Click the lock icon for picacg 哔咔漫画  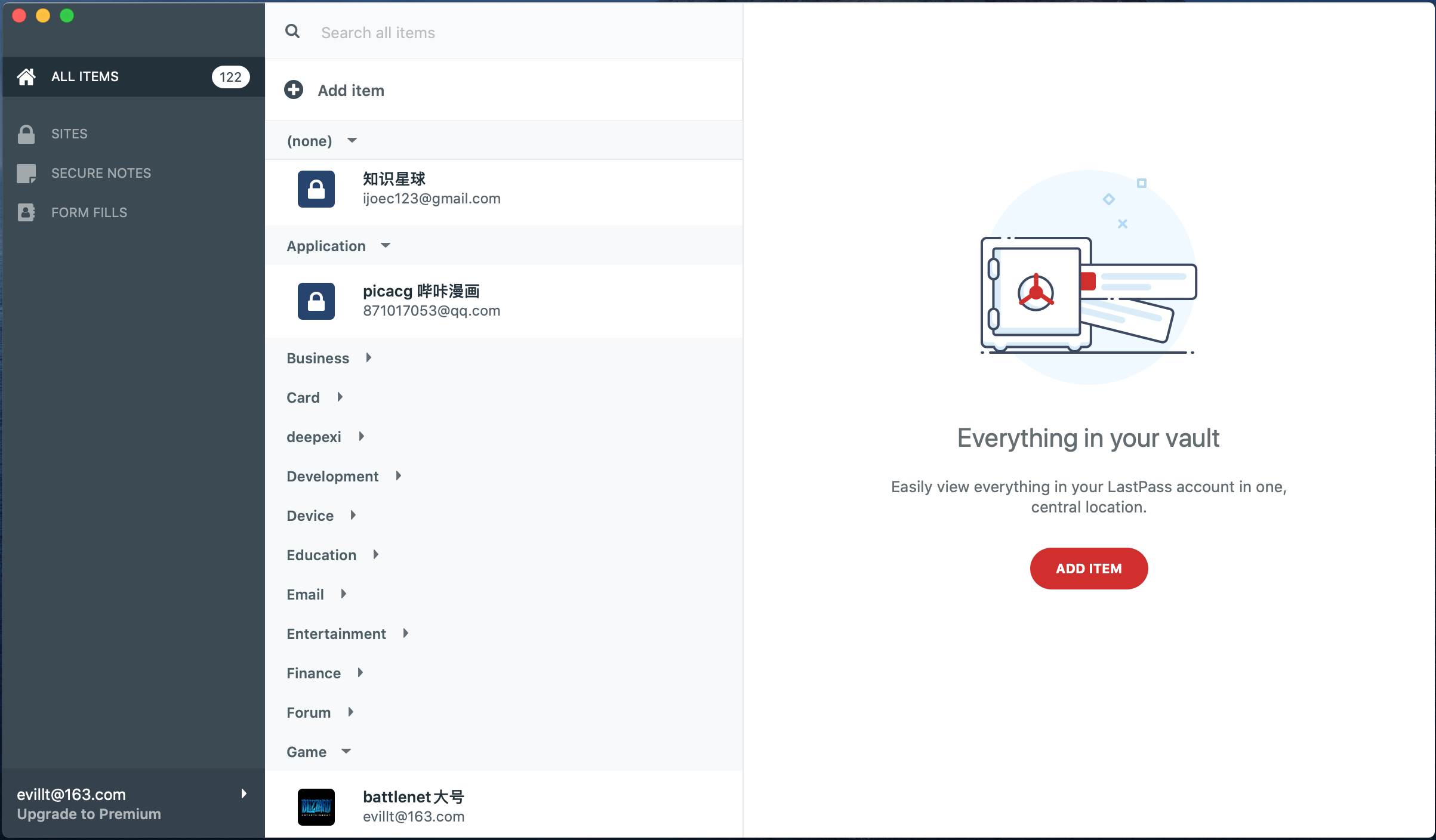[x=316, y=301]
